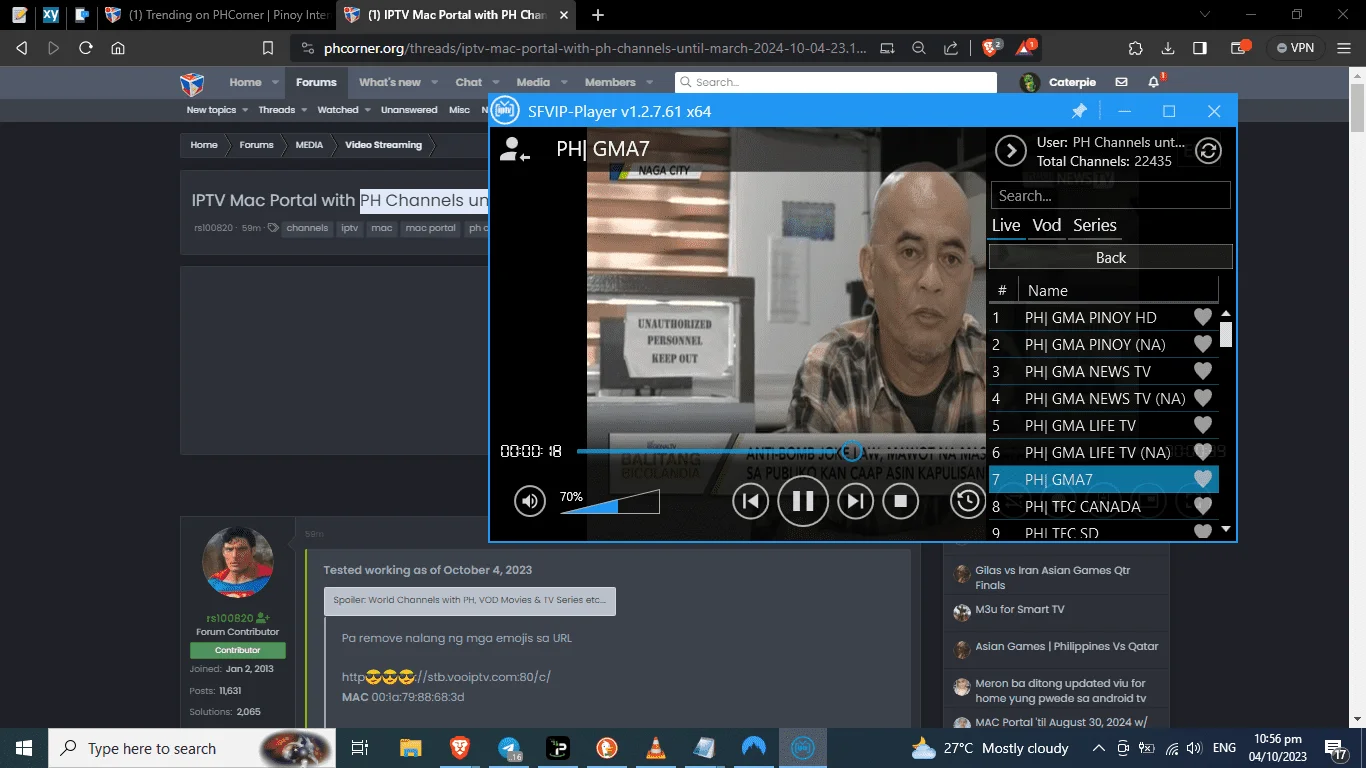Switch to the Vod tab
The width and height of the screenshot is (1366, 768).
pyautogui.click(x=1047, y=225)
